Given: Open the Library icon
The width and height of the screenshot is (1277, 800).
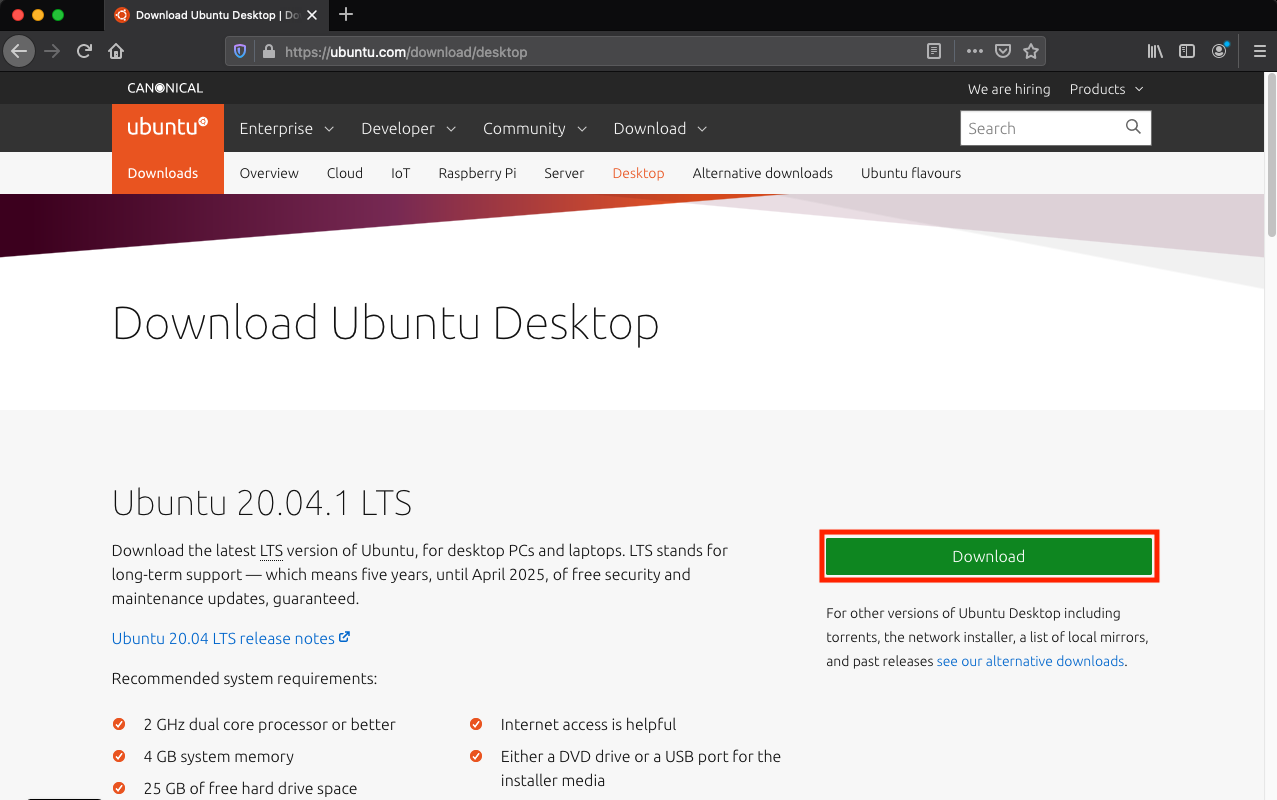Looking at the screenshot, I should tap(1155, 51).
